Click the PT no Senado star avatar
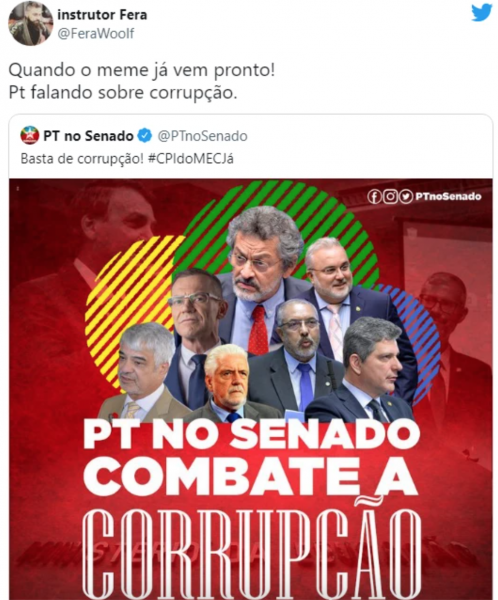The image size is (498, 600). click(x=29, y=135)
